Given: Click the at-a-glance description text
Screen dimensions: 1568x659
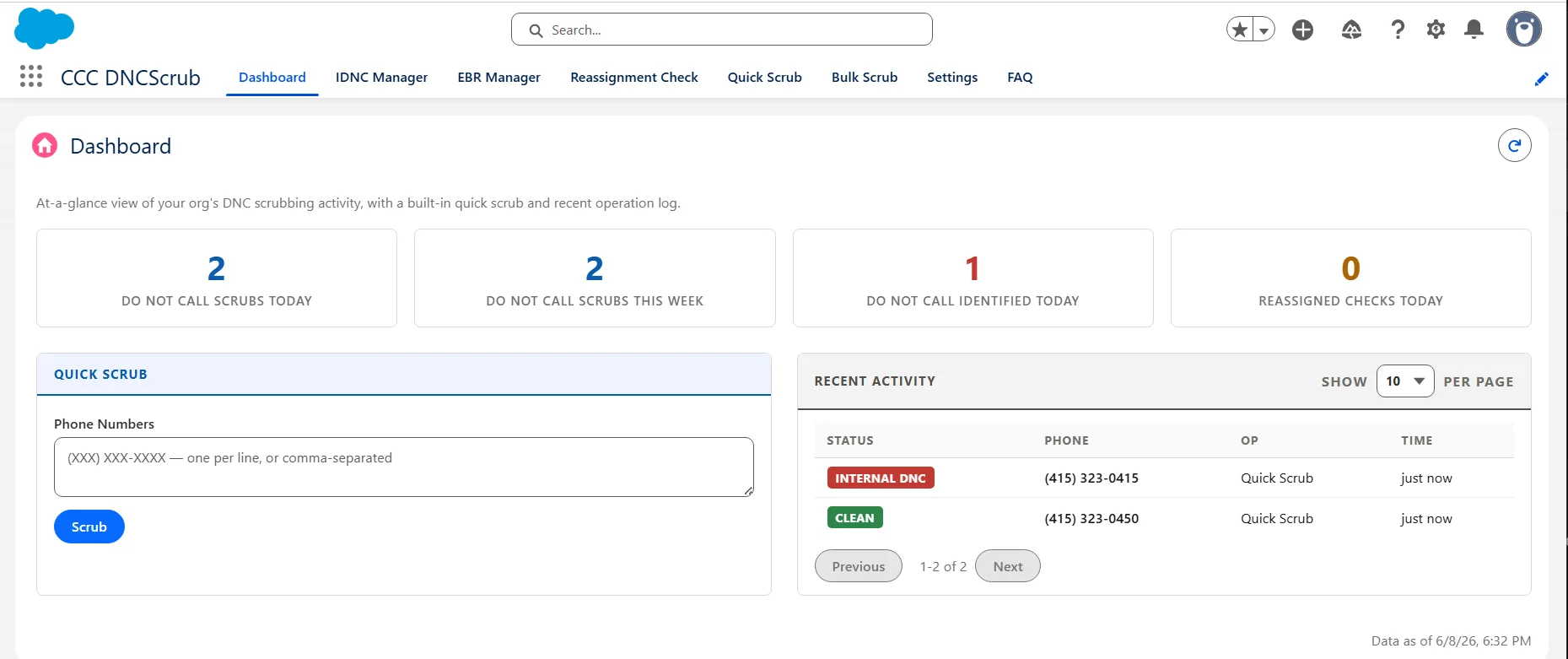Looking at the screenshot, I should 358,203.
